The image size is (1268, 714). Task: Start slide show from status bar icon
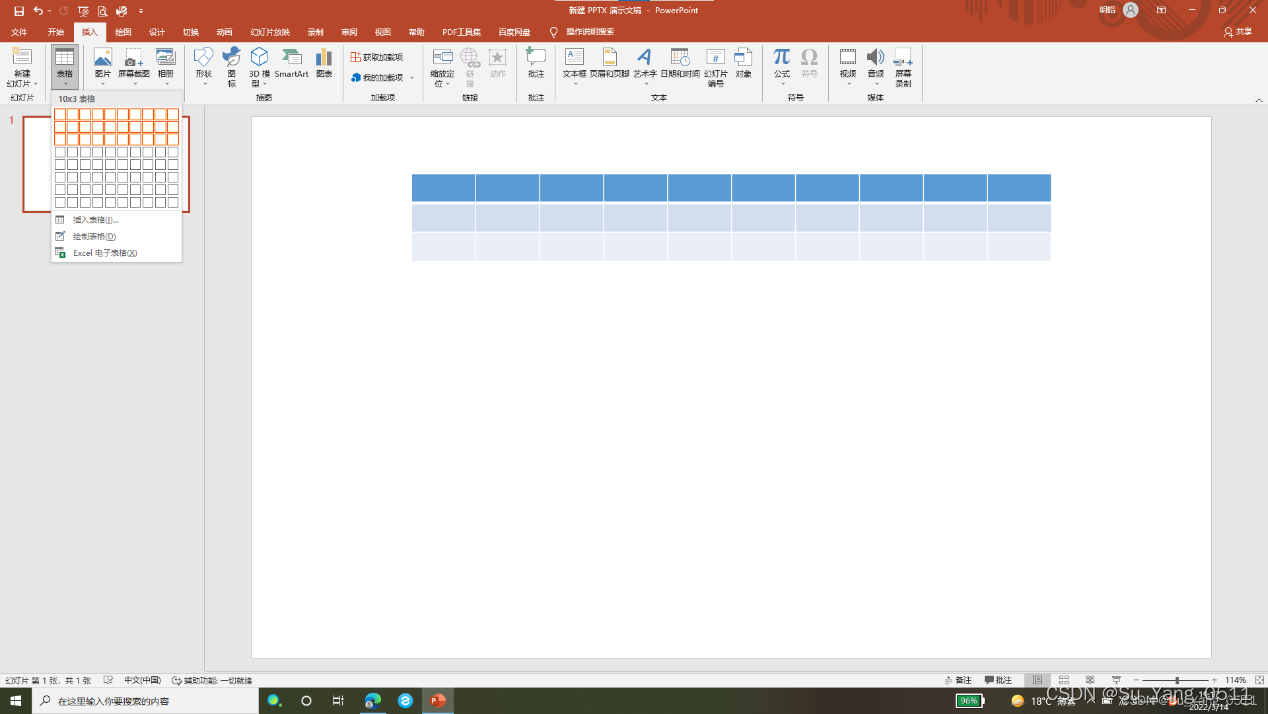[x=1116, y=680]
